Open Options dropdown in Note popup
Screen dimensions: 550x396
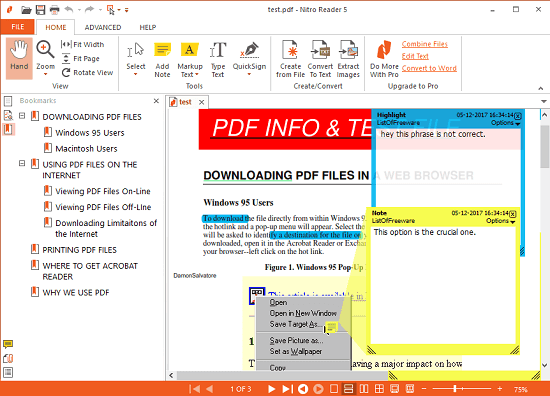pyautogui.click(x=500, y=221)
